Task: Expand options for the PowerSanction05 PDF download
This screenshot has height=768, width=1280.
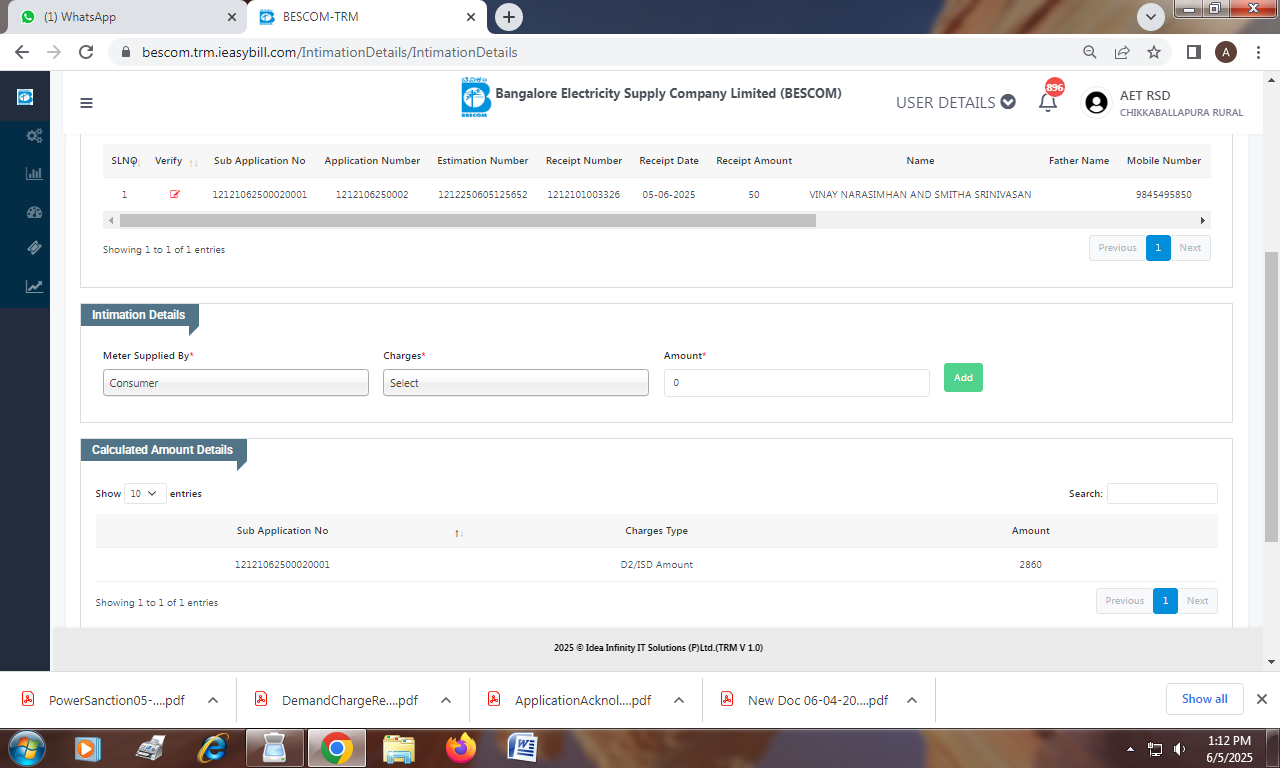Action: point(213,700)
